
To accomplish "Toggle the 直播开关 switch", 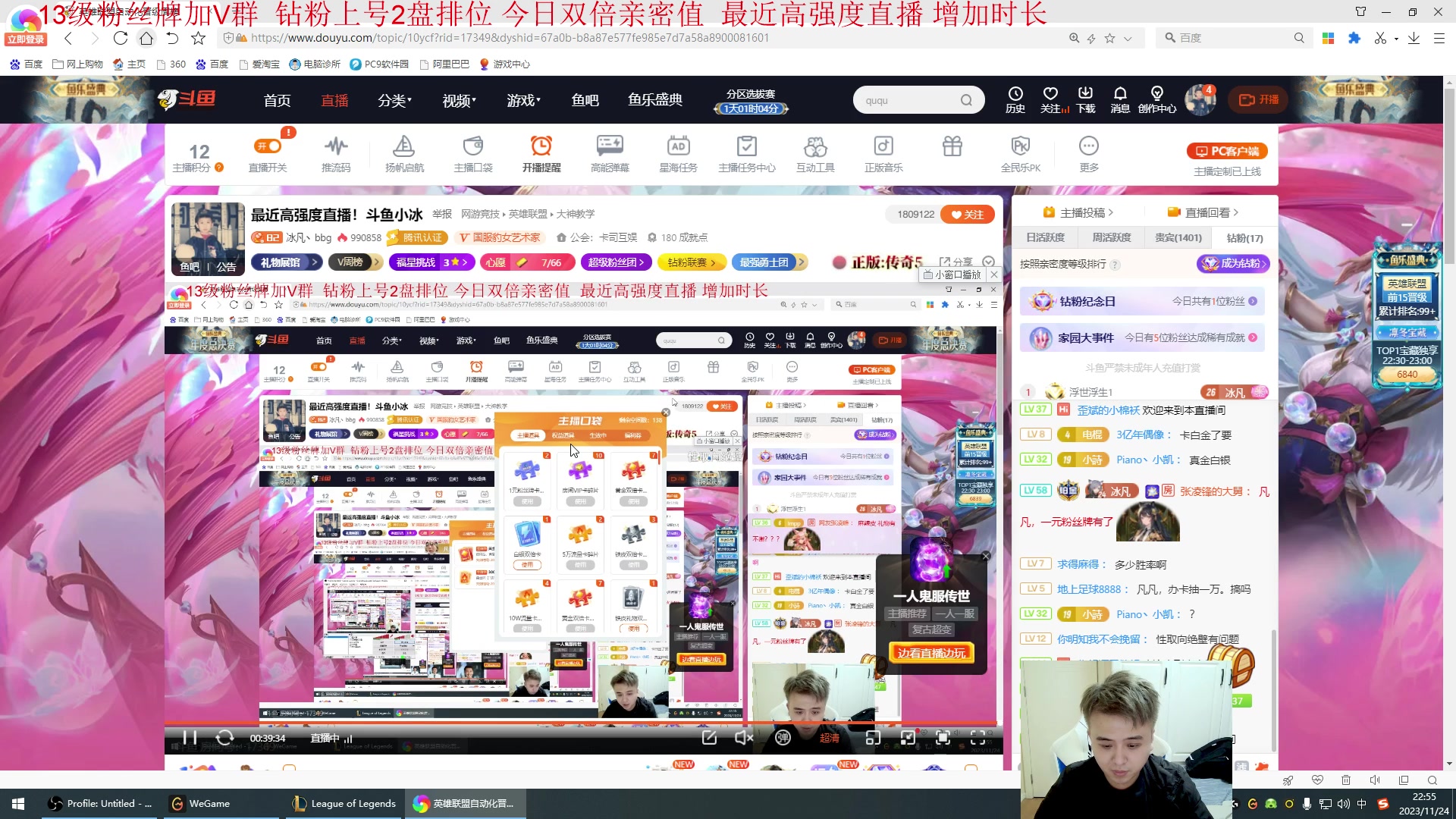I will [x=268, y=146].
